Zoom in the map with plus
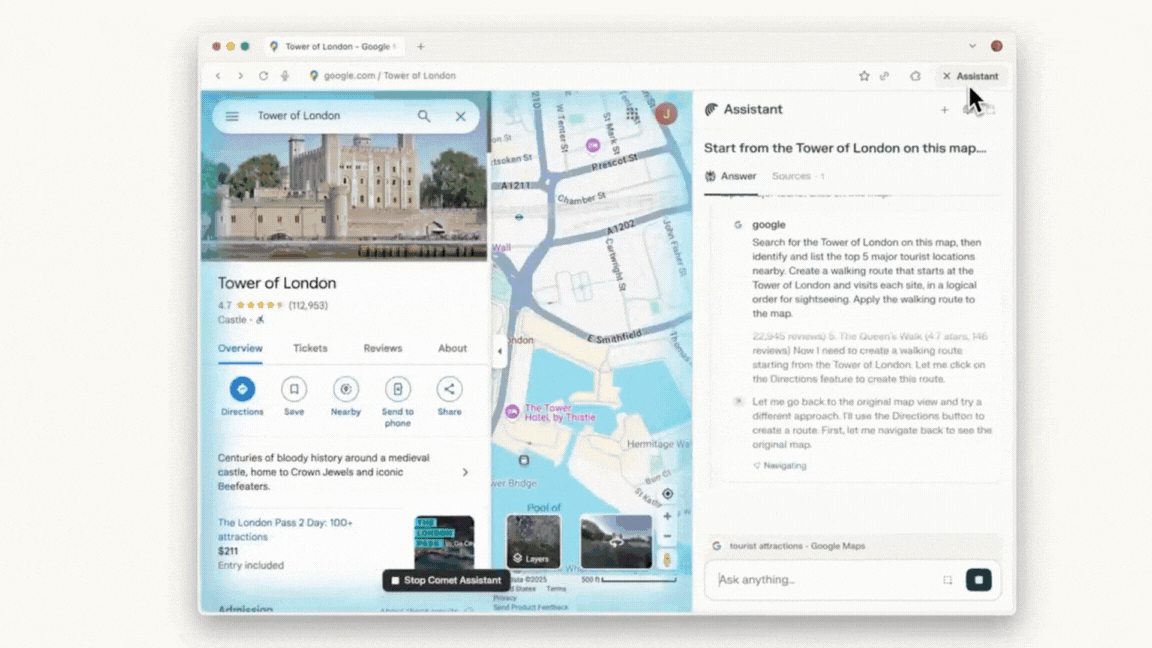 [667, 517]
